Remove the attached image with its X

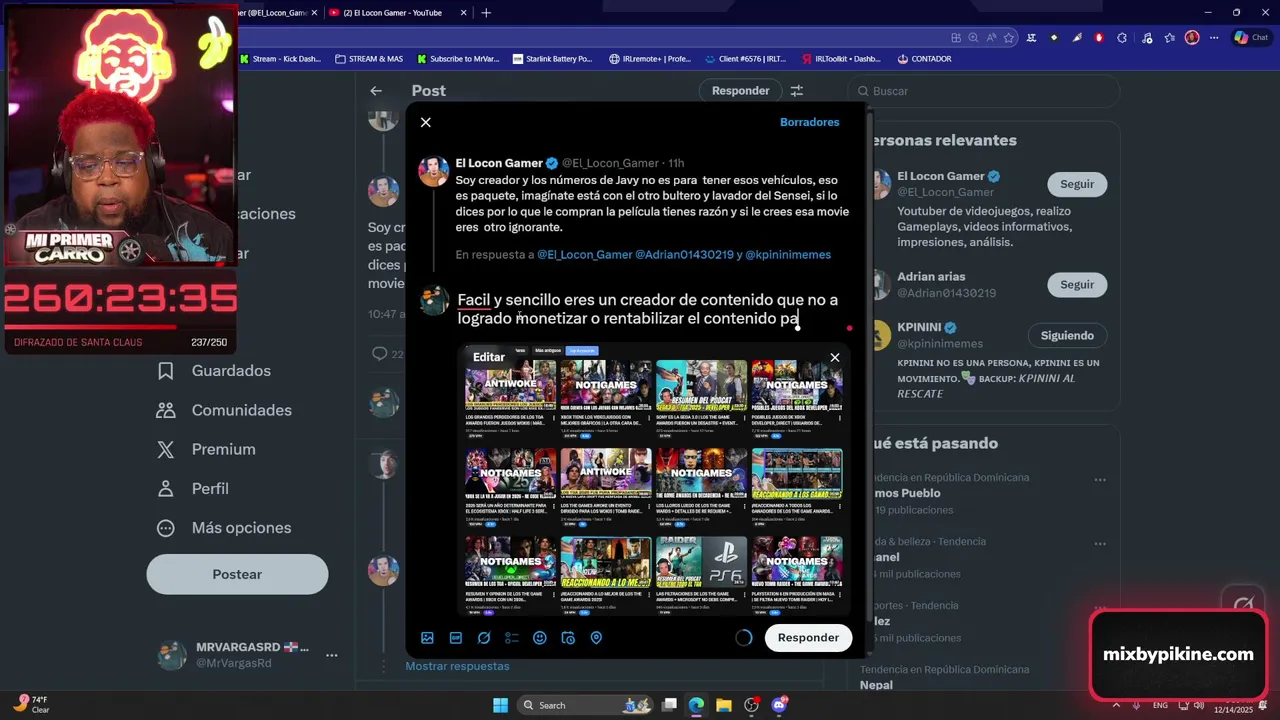click(835, 357)
